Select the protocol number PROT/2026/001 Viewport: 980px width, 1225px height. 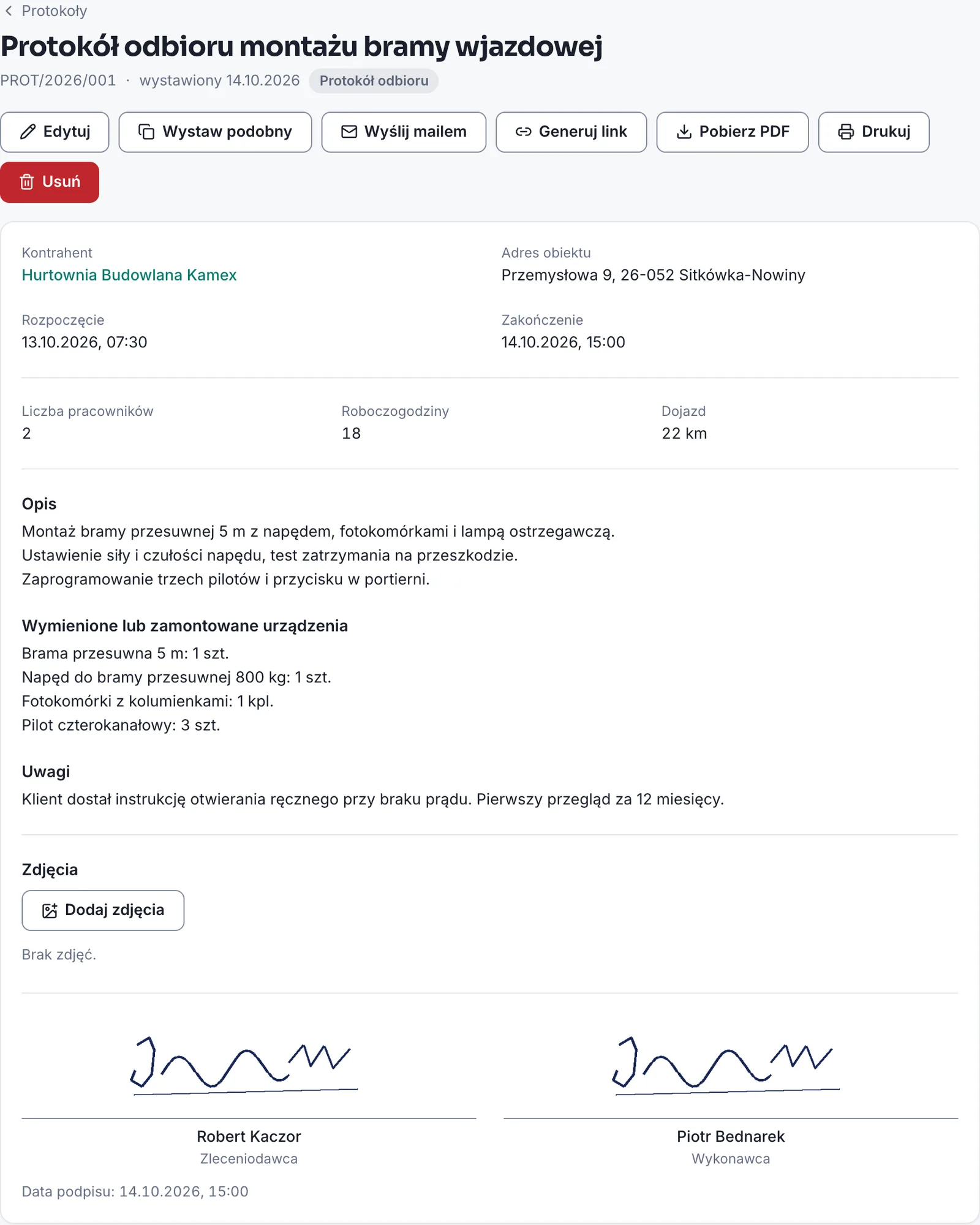tap(58, 81)
